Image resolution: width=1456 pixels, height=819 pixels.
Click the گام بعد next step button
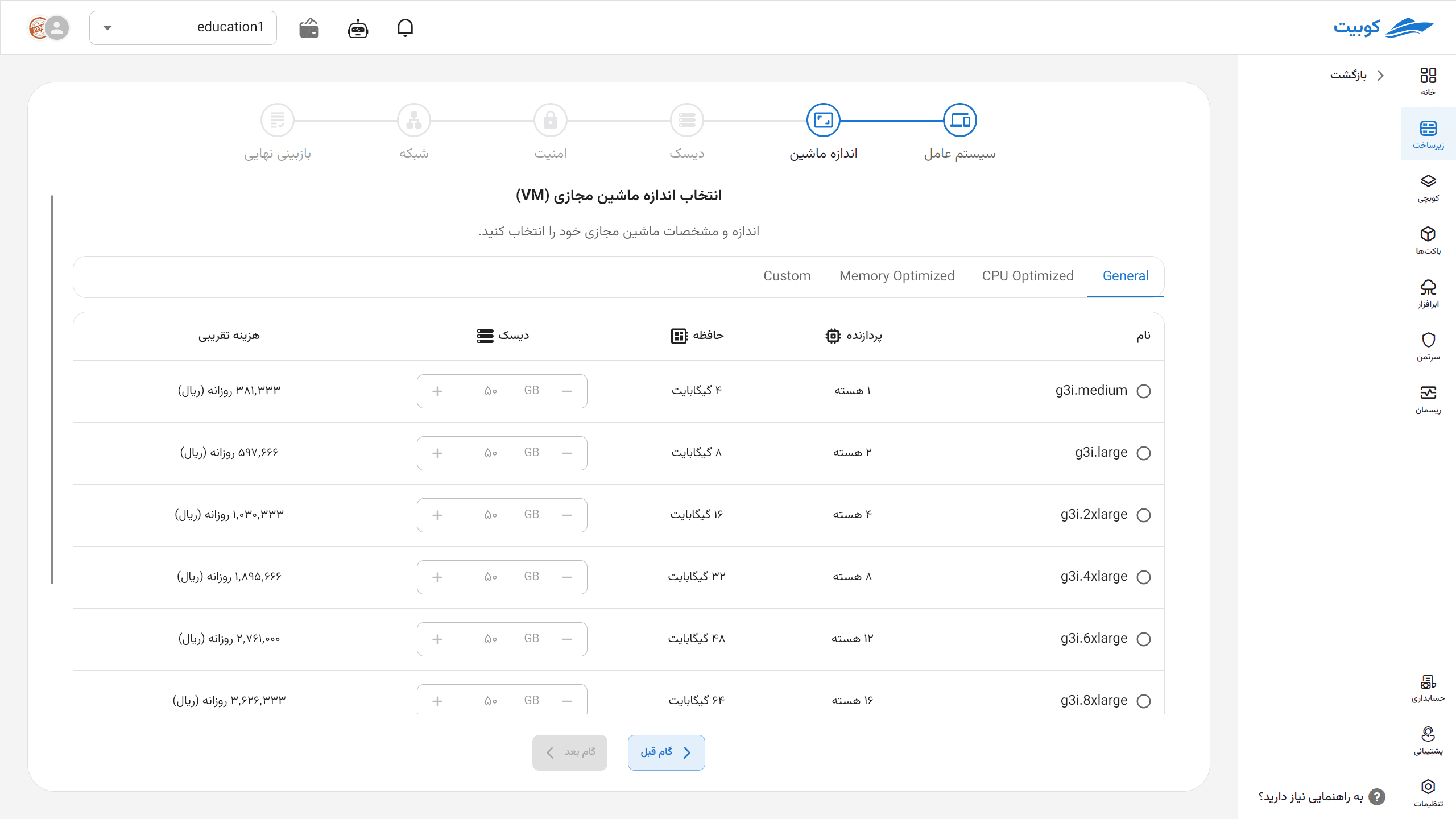click(x=570, y=752)
